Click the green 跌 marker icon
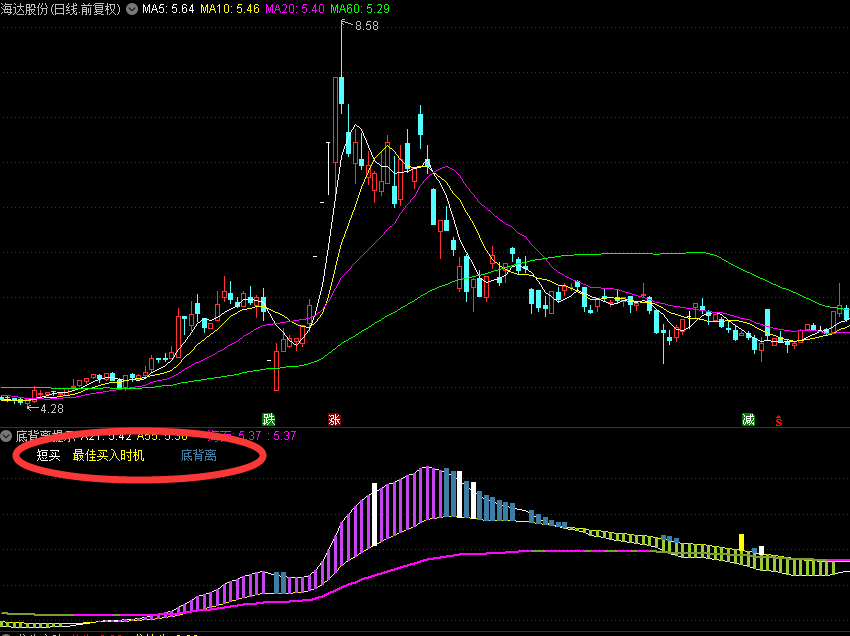The height and width of the screenshot is (636, 850). 268,420
